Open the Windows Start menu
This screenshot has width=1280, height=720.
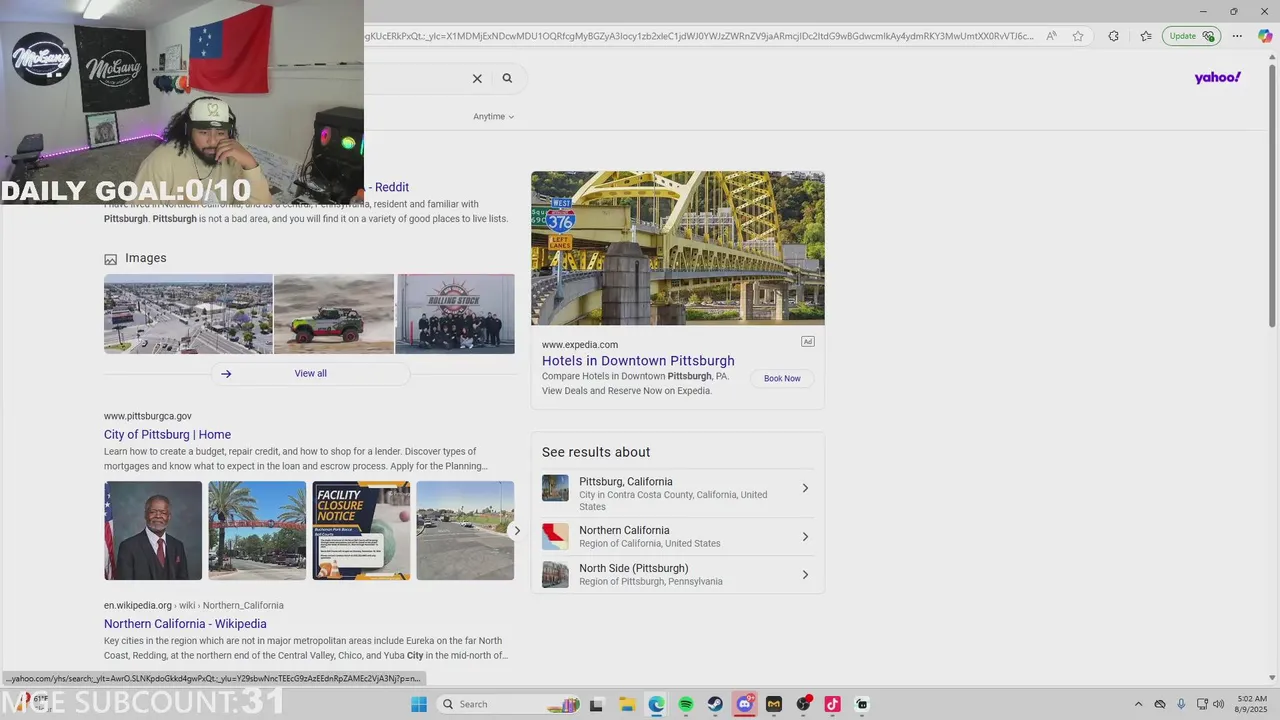click(x=419, y=704)
